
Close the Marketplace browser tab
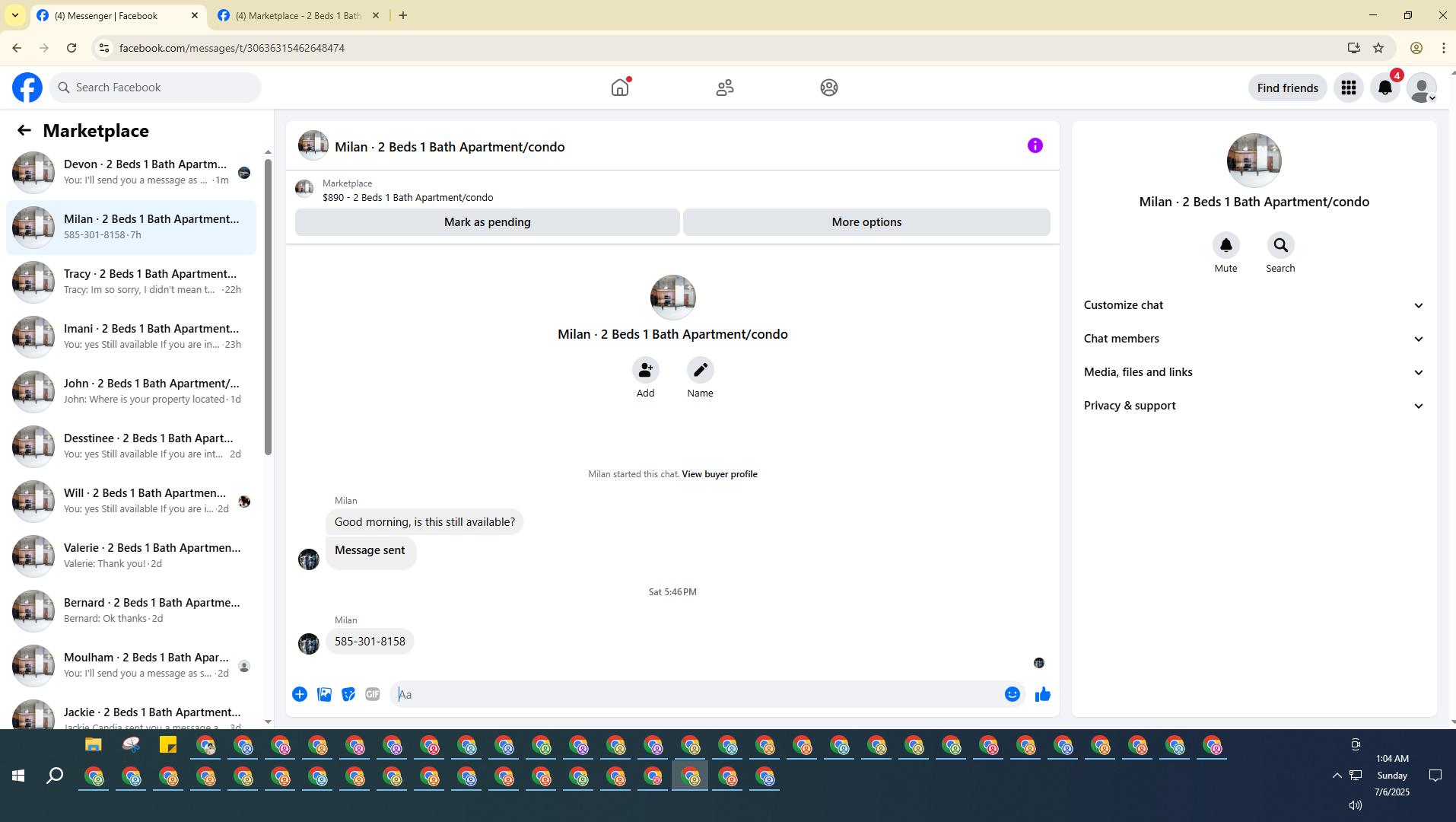pyautogui.click(x=376, y=15)
